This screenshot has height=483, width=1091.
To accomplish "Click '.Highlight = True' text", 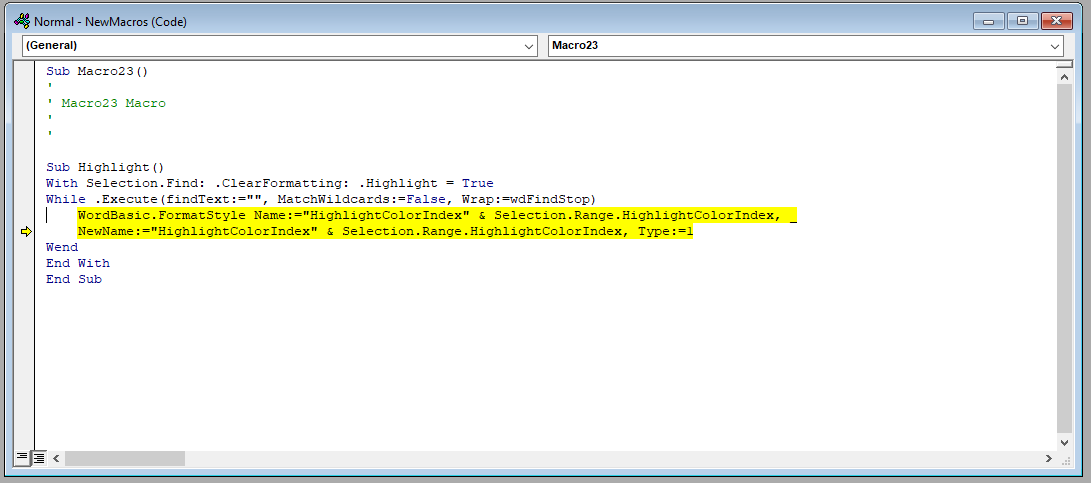I will 427,184.
